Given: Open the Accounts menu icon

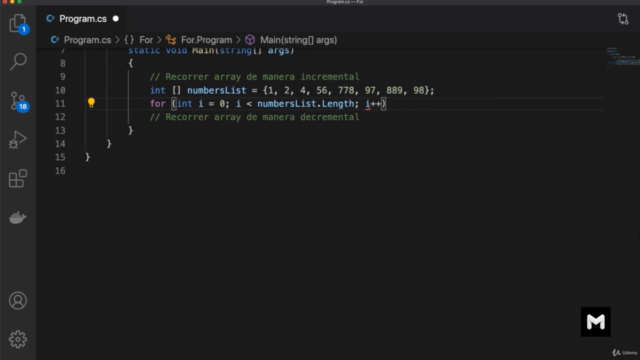Looking at the screenshot, I should point(18,301).
